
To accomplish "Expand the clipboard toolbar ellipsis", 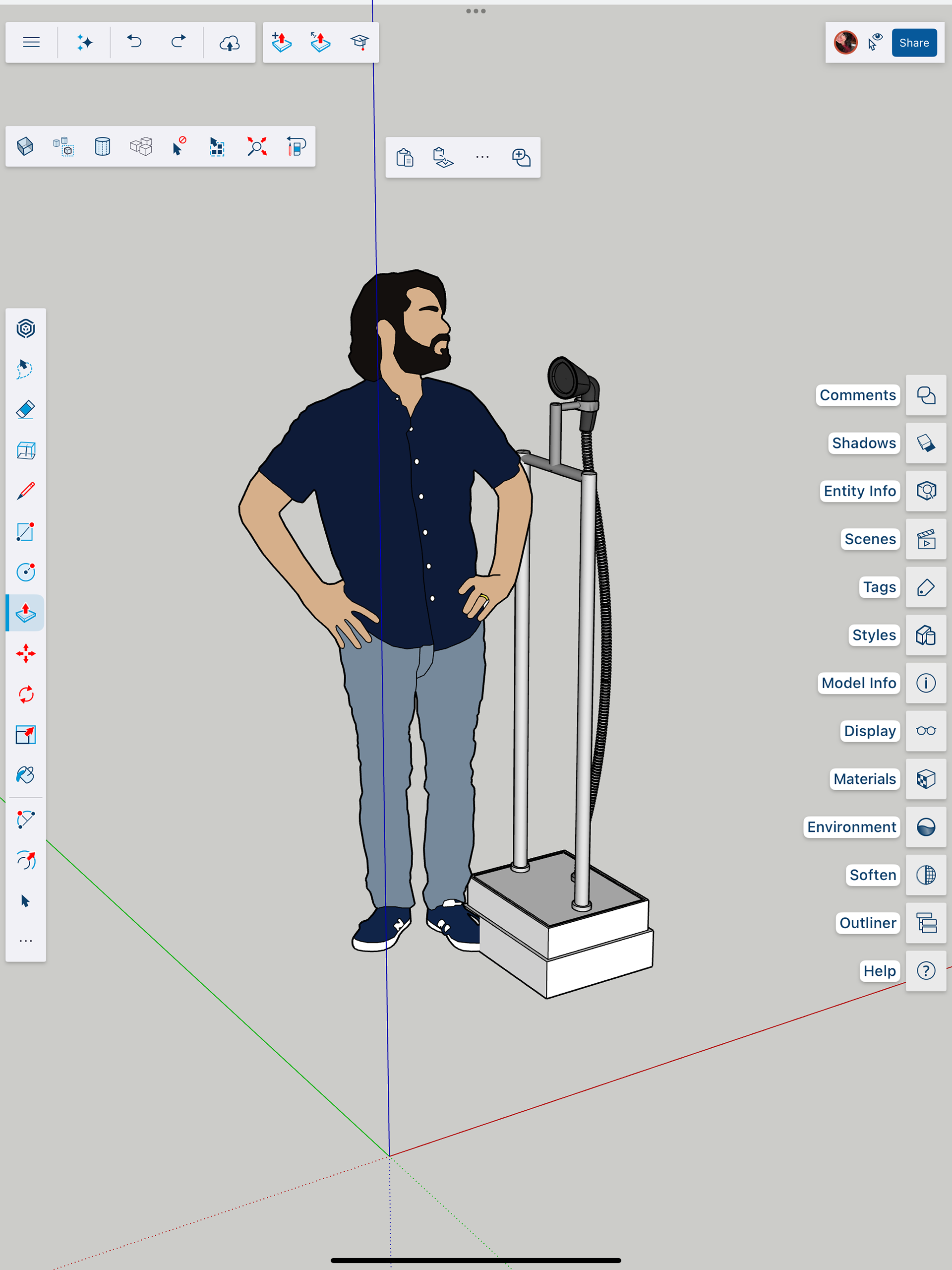I will (x=482, y=157).
